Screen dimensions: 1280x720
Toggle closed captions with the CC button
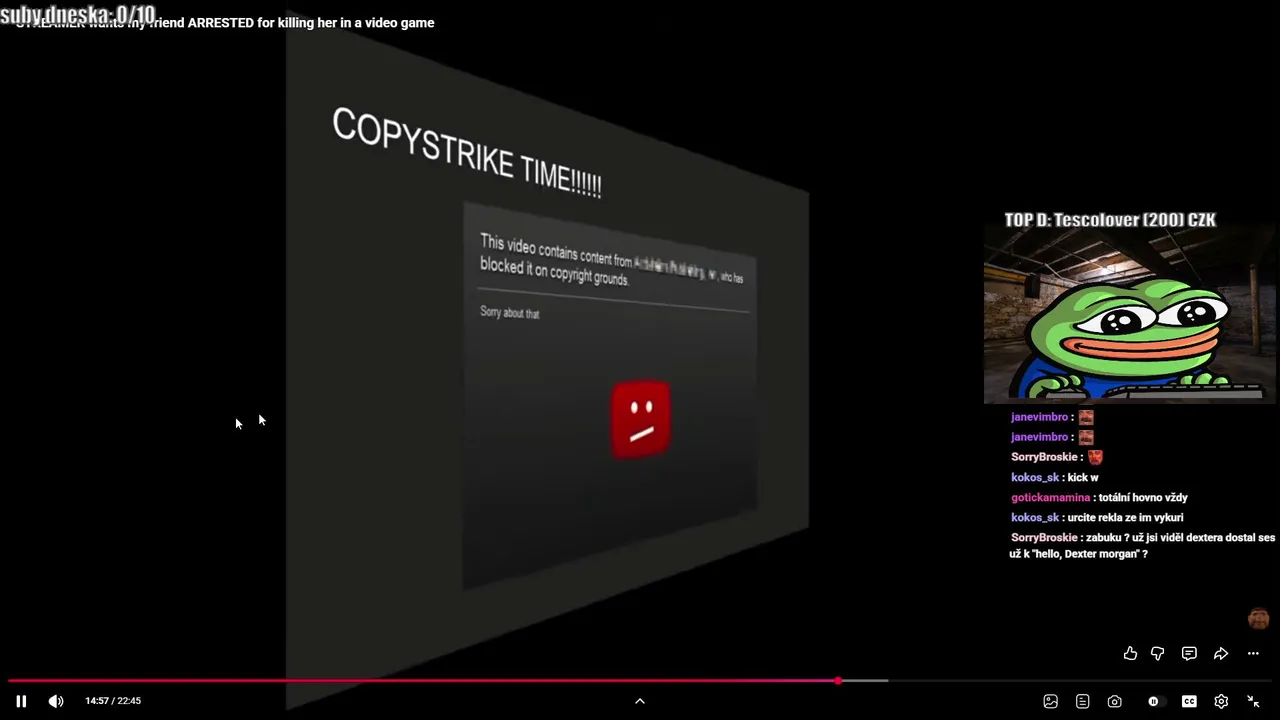click(1189, 701)
